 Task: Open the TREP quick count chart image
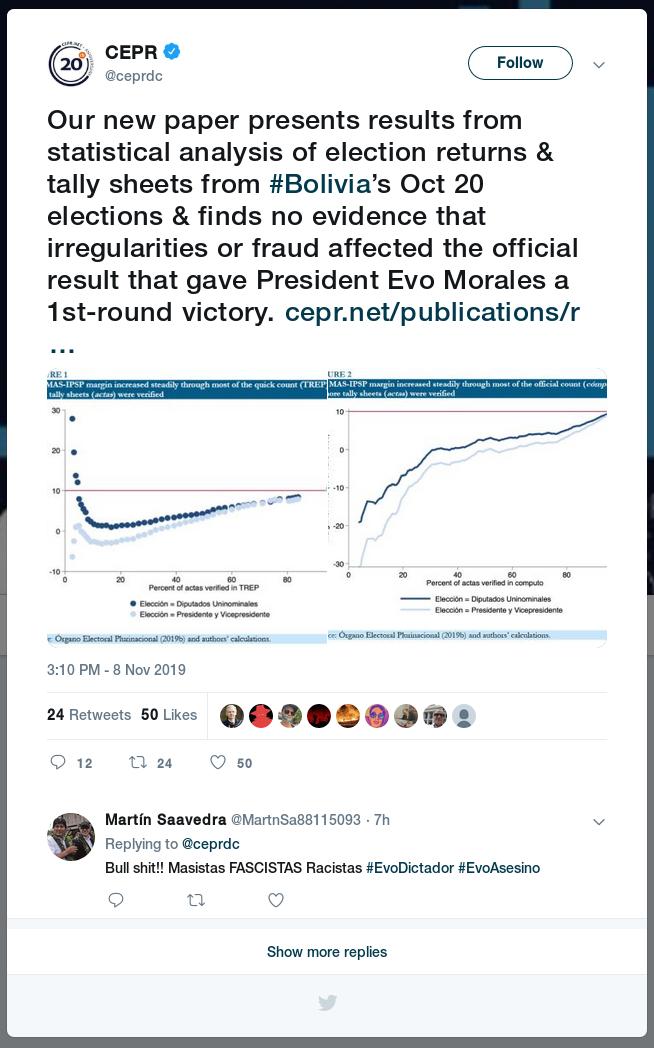click(x=187, y=507)
